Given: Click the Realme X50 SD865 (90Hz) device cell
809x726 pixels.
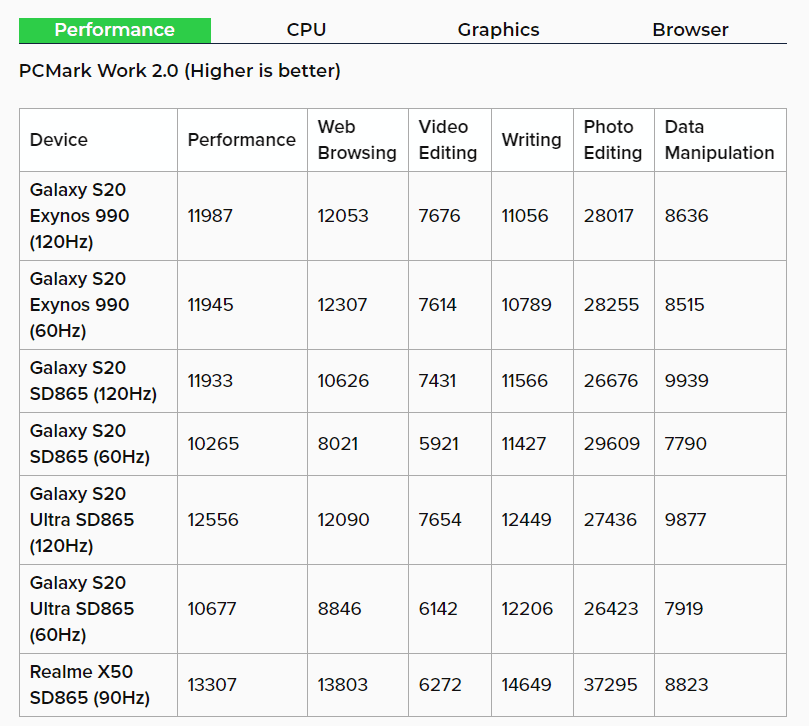Looking at the screenshot, I should (x=89, y=685).
